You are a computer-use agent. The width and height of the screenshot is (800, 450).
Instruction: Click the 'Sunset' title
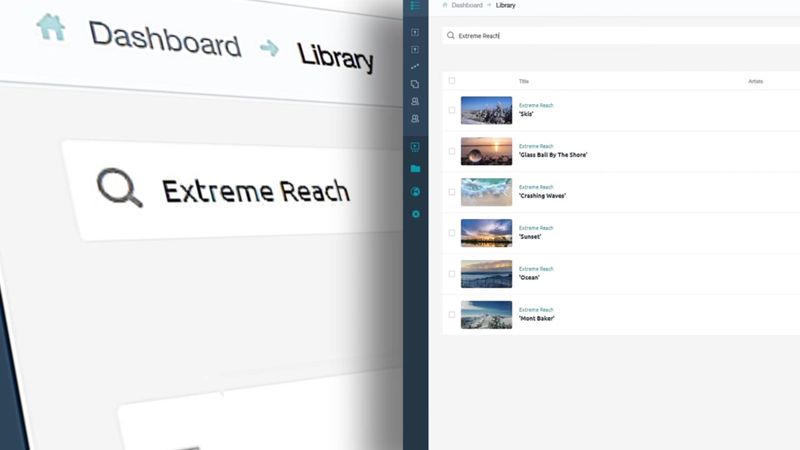(530, 237)
